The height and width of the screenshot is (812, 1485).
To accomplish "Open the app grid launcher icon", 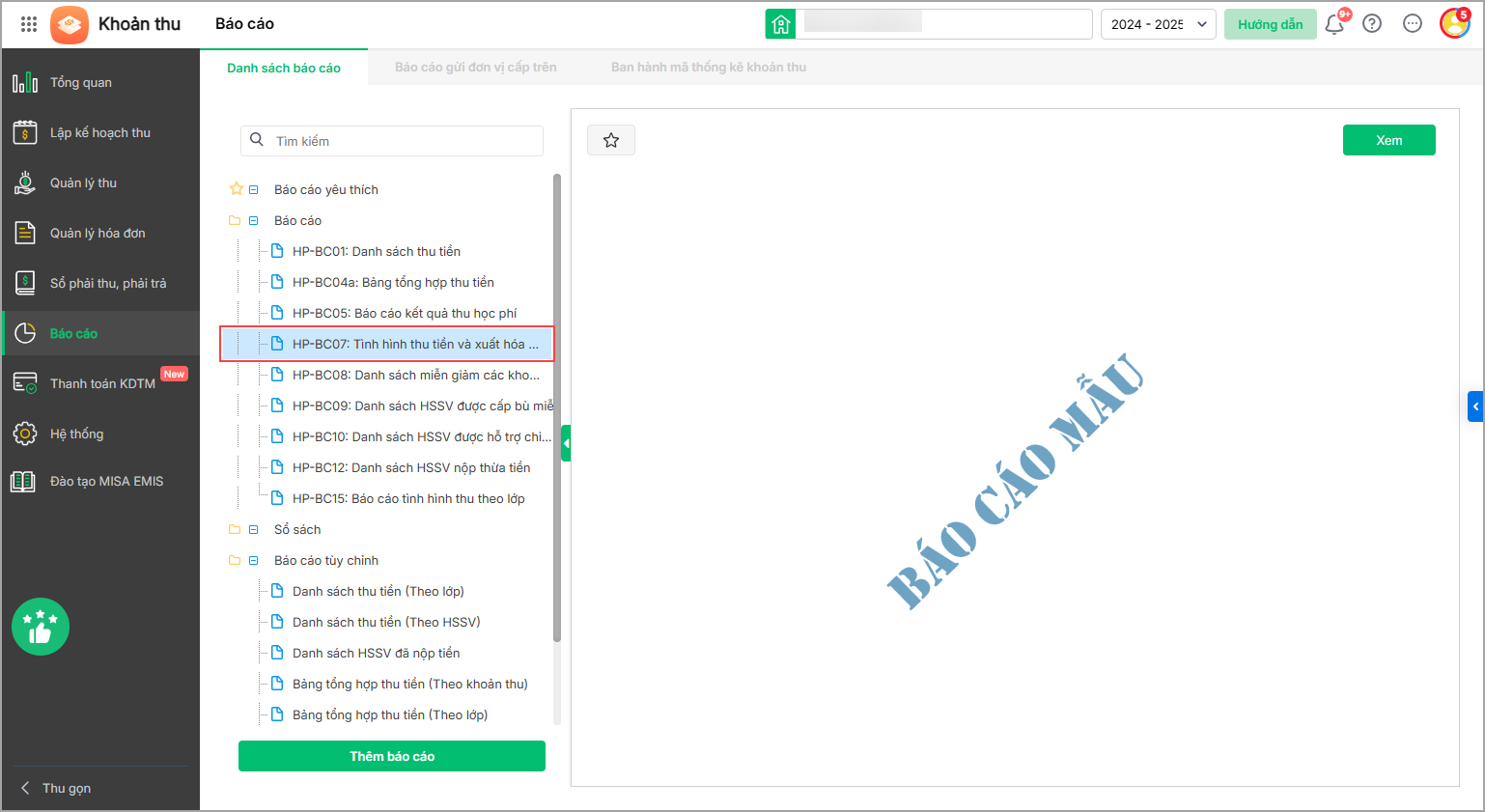I will pyautogui.click(x=29, y=24).
